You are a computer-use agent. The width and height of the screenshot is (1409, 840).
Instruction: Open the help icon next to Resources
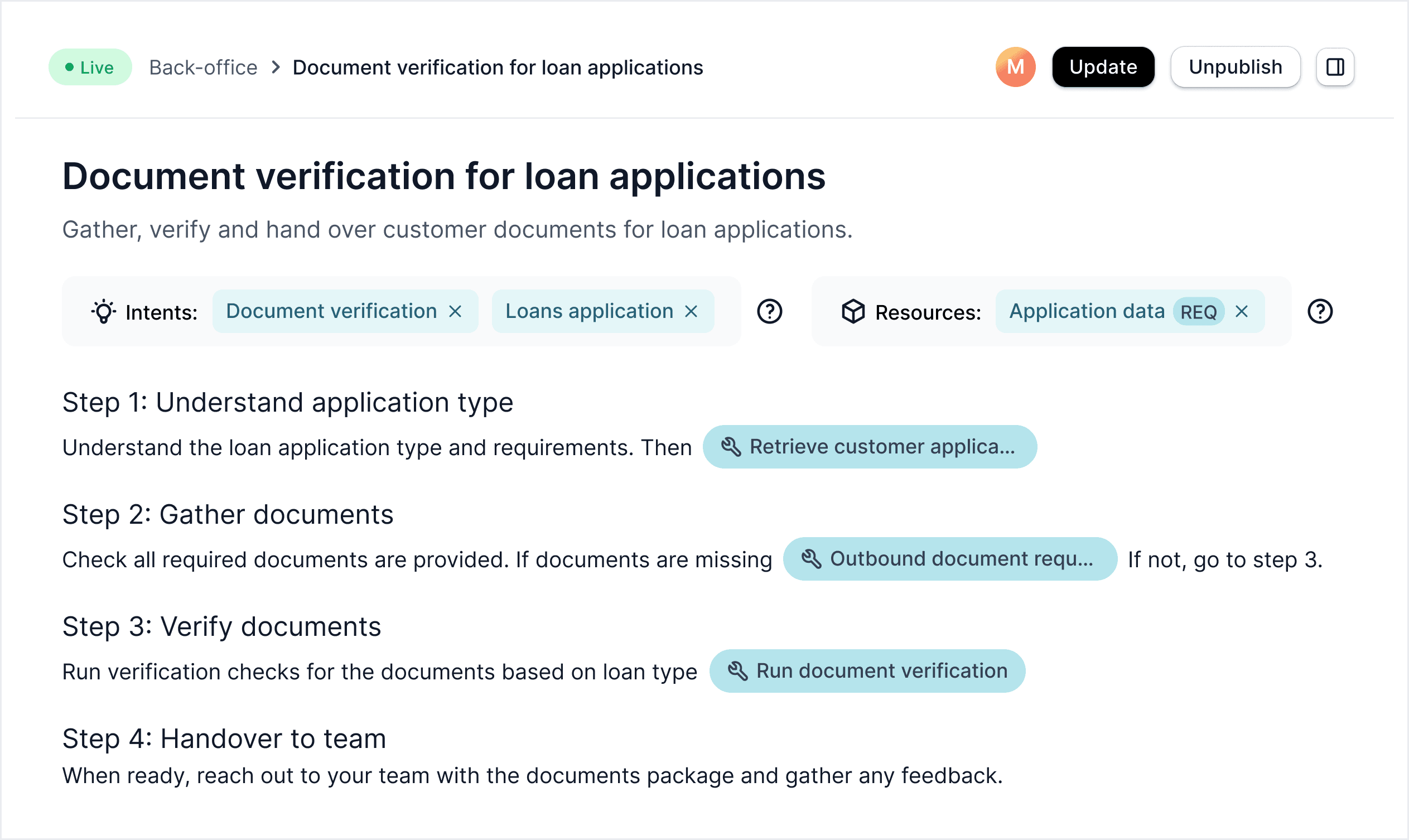pos(1320,311)
